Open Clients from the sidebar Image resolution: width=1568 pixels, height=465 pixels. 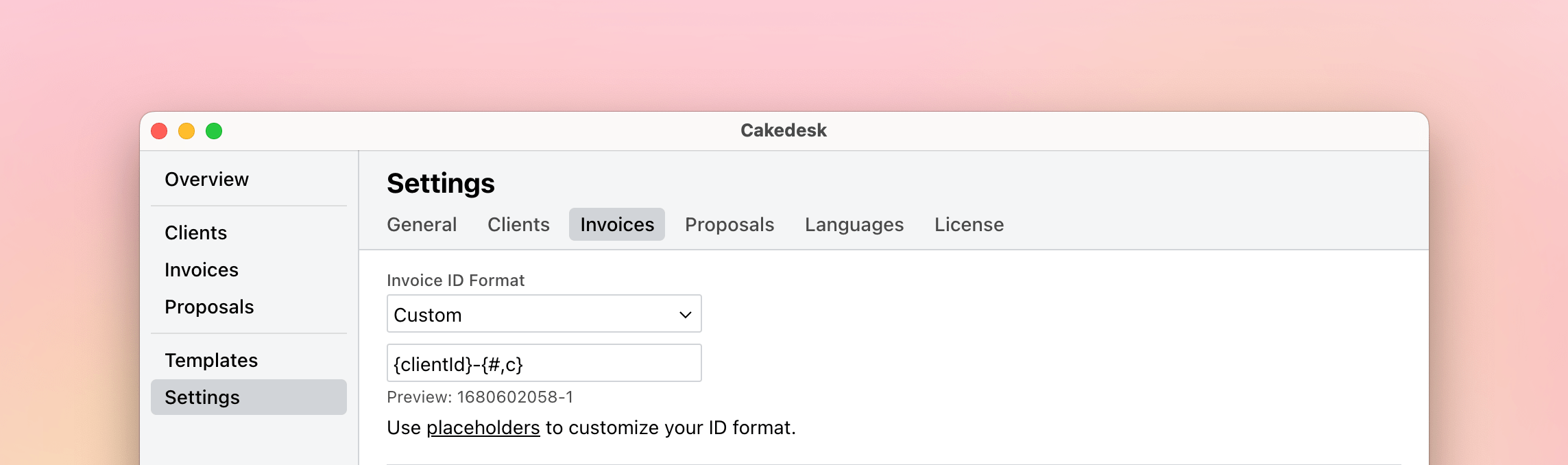click(195, 232)
